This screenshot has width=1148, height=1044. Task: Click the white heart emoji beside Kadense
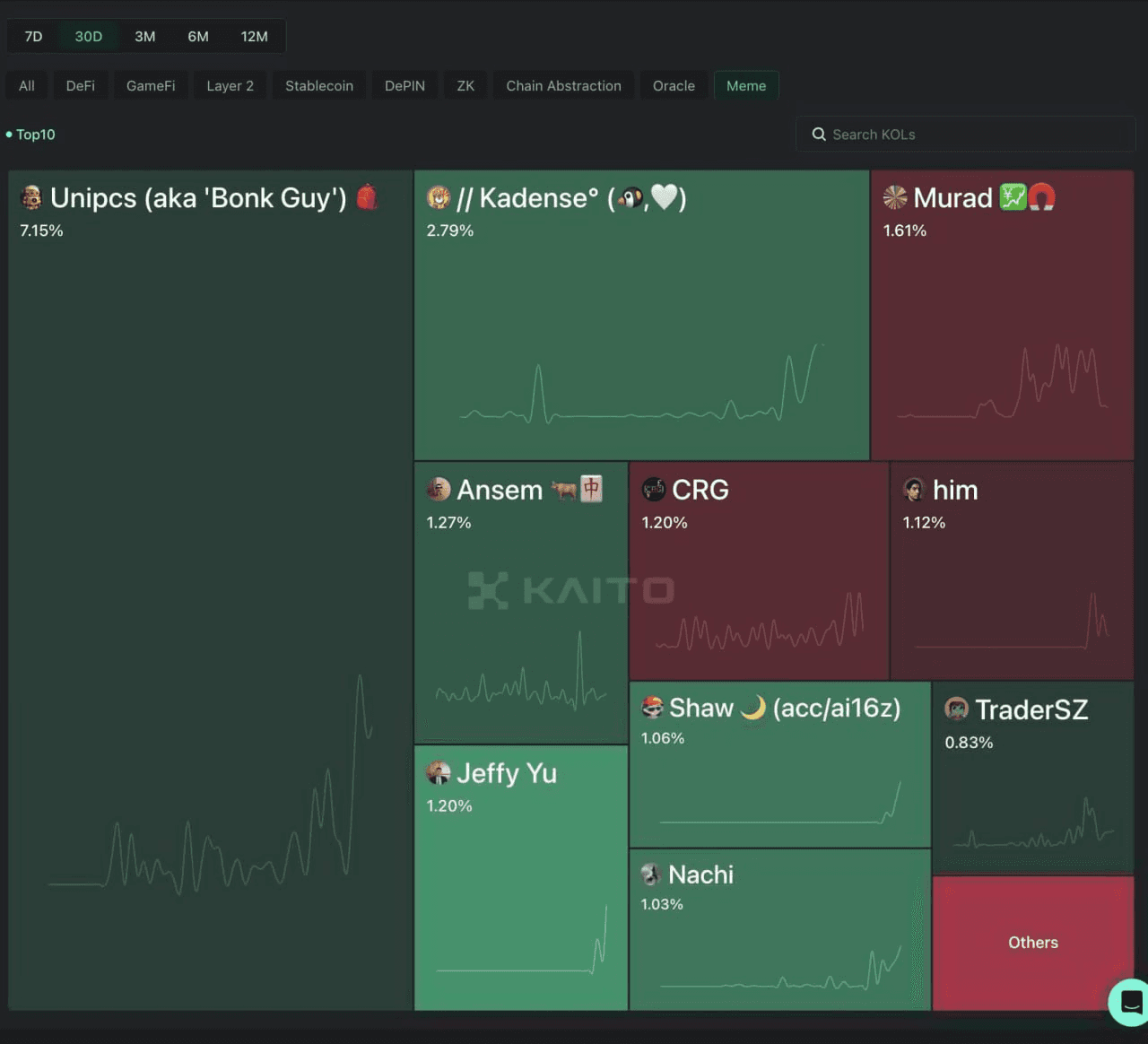click(664, 196)
